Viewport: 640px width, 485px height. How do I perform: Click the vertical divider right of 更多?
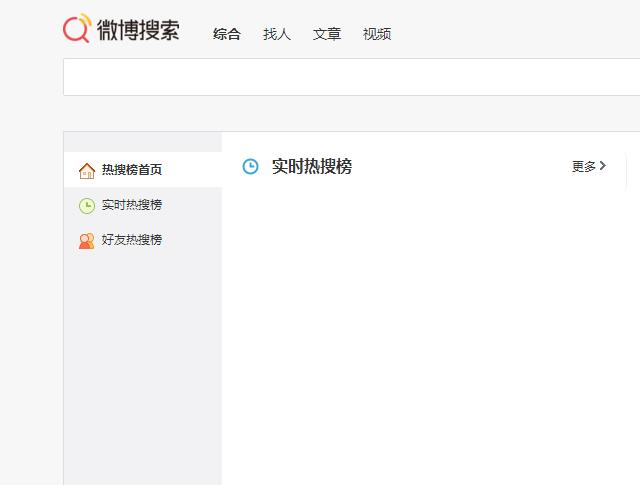coord(627,170)
